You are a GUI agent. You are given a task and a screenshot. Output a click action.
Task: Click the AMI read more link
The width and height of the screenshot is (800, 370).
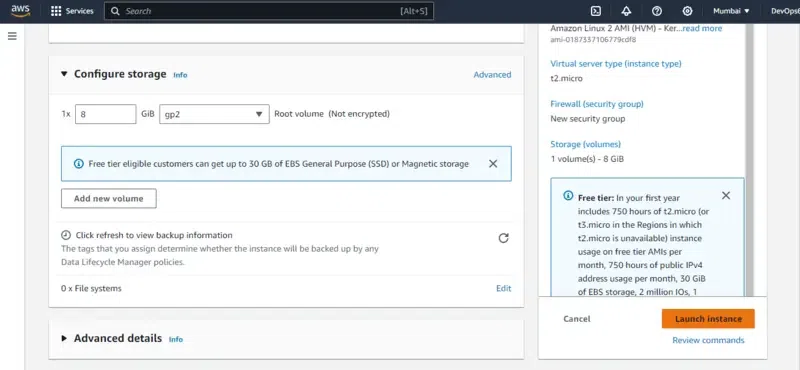click(702, 29)
